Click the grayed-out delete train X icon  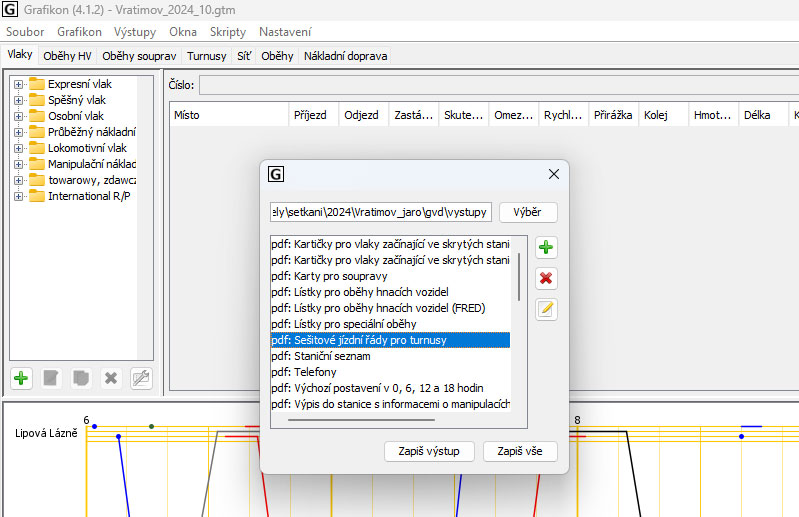[111, 378]
